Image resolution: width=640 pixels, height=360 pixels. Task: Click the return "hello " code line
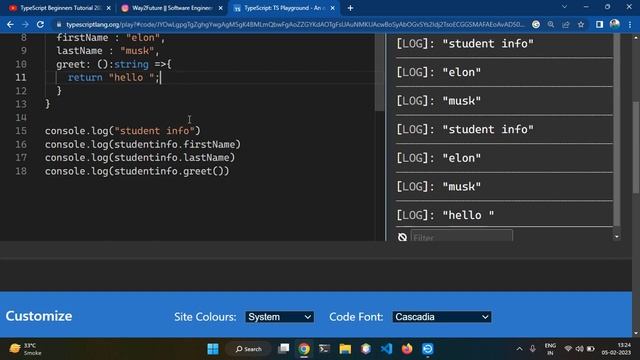[x=114, y=78]
